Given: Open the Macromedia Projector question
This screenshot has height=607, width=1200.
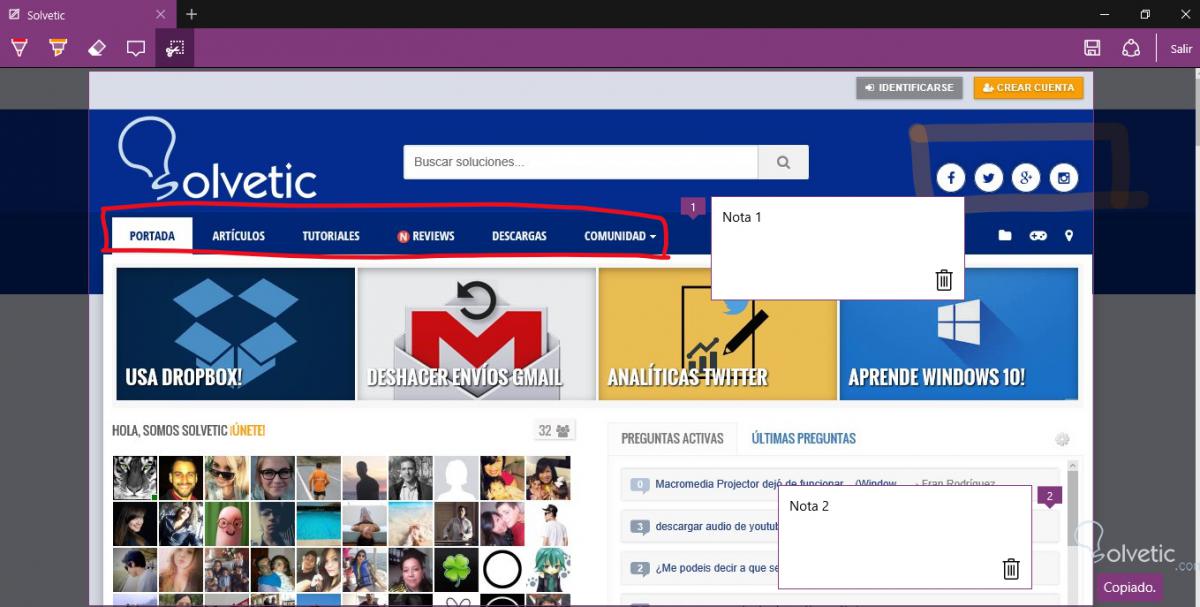Looking at the screenshot, I should [x=776, y=484].
